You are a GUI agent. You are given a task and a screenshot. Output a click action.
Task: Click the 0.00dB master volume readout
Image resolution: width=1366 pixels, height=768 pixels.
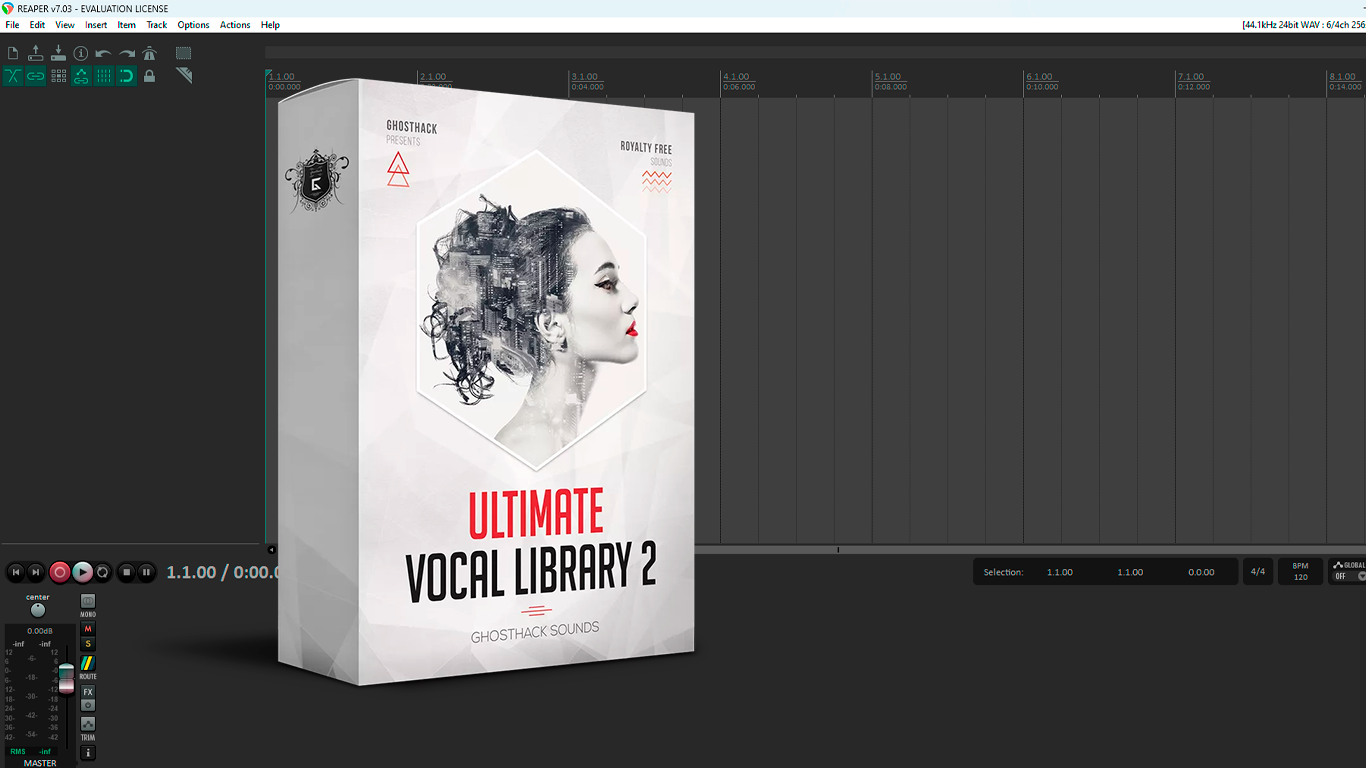pyautogui.click(x=40, y=631)
